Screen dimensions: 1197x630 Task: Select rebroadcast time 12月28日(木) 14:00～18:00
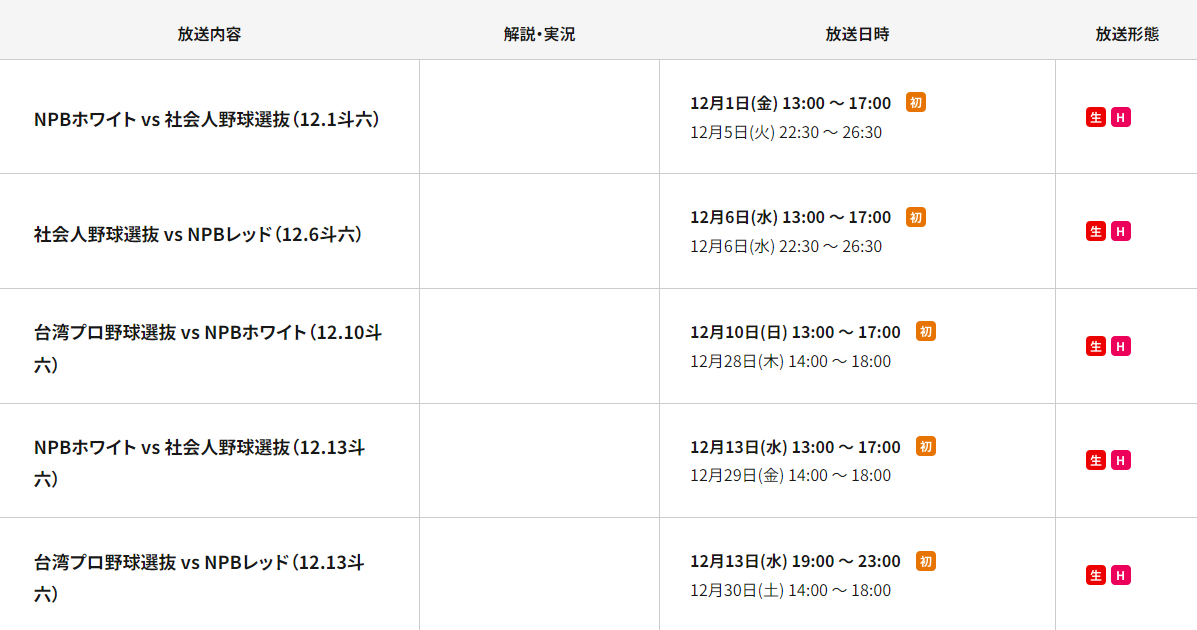pos(790,361)
